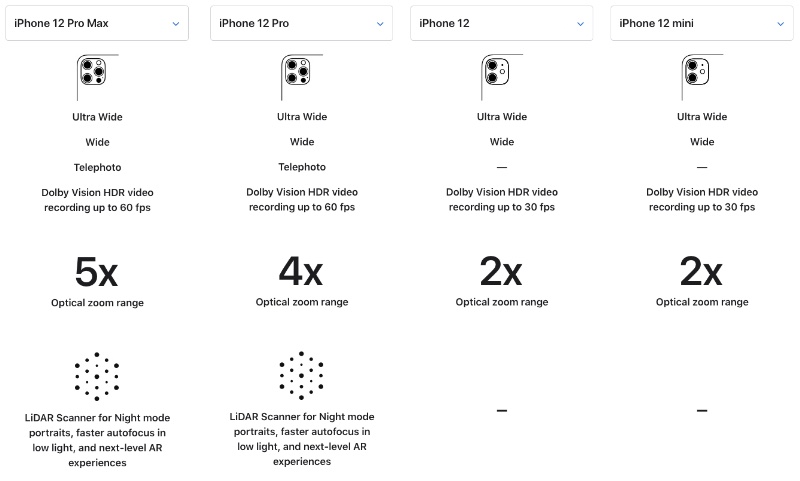Image resolution: width=800 pixels, height=481 pixels.
Task: Click the 2x zoom figure under iPhone 12 mini
Action: pyautogui.click(x=702, y=272)
